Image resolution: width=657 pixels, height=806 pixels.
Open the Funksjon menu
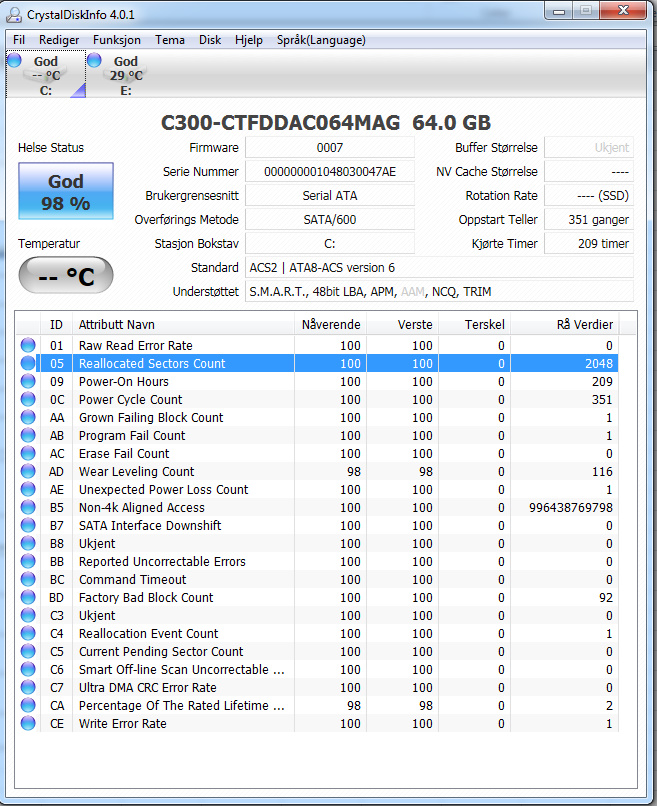point(117,40)
